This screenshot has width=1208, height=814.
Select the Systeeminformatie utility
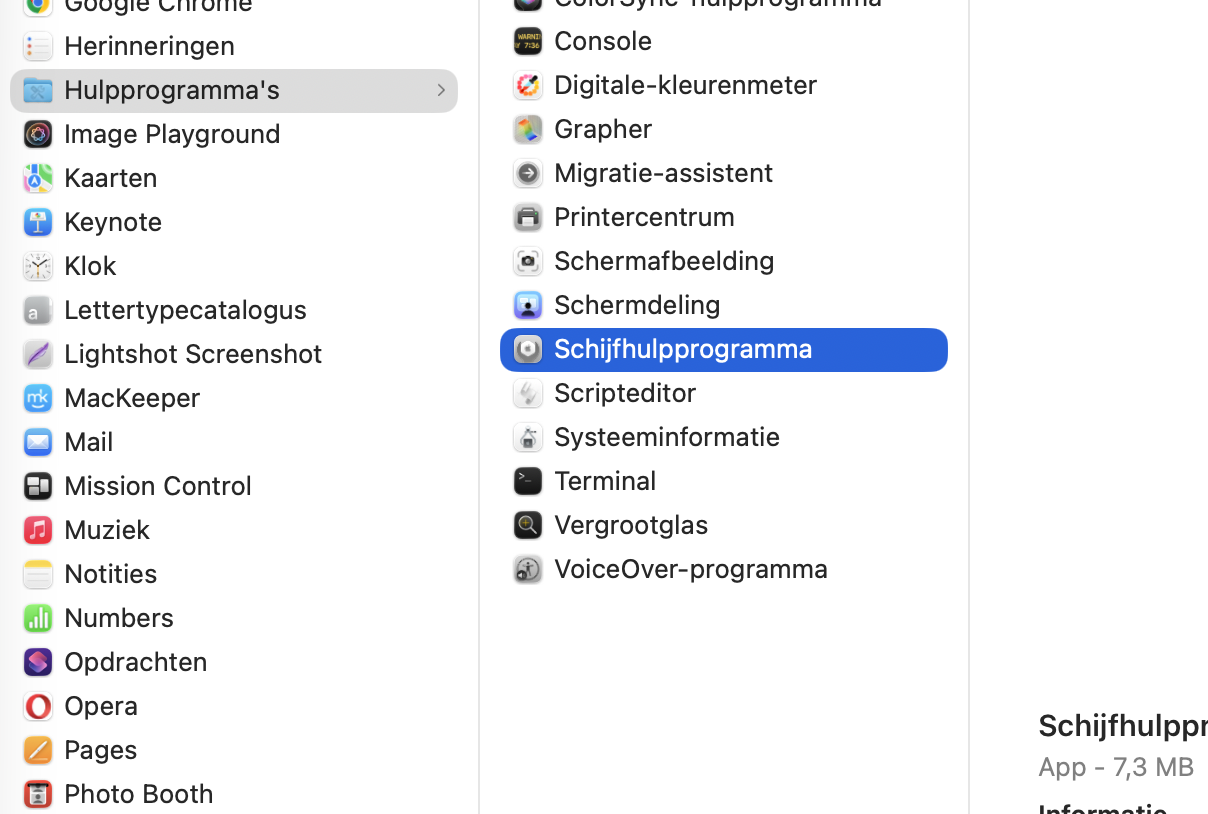coord(667,437)
